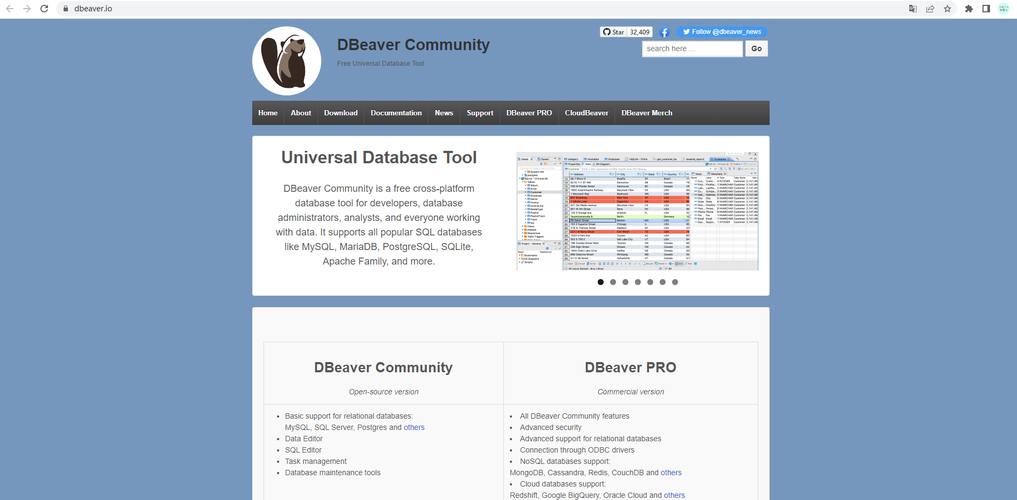Open the Facebook icon link

[664, 32]
